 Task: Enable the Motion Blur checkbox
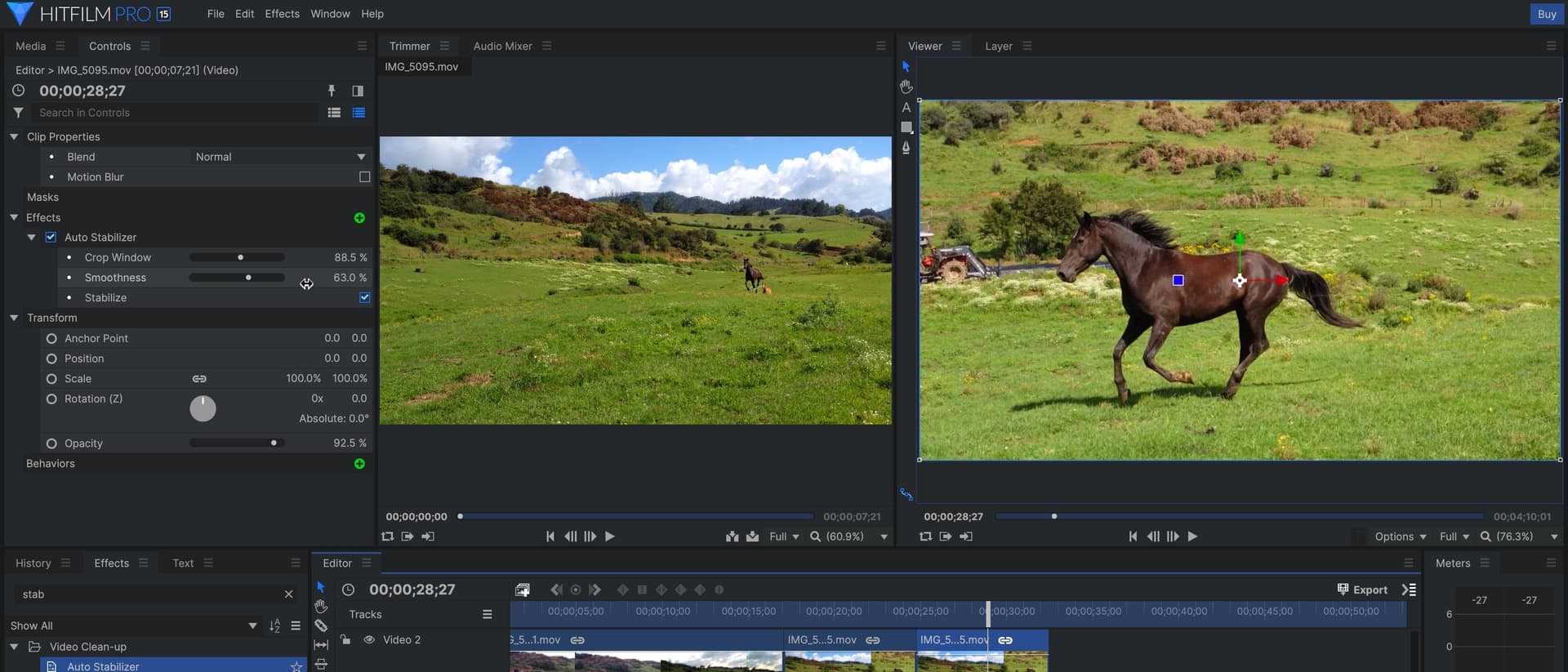point(364,177)
